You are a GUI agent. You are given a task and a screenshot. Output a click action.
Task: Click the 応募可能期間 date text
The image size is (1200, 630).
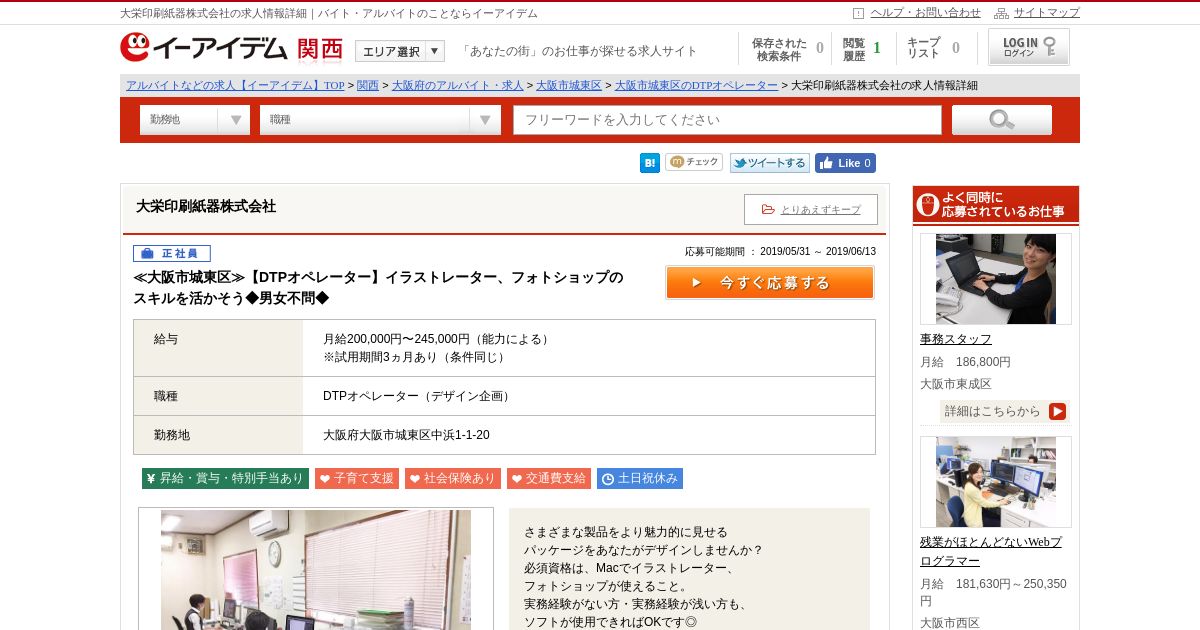(780, 251)
